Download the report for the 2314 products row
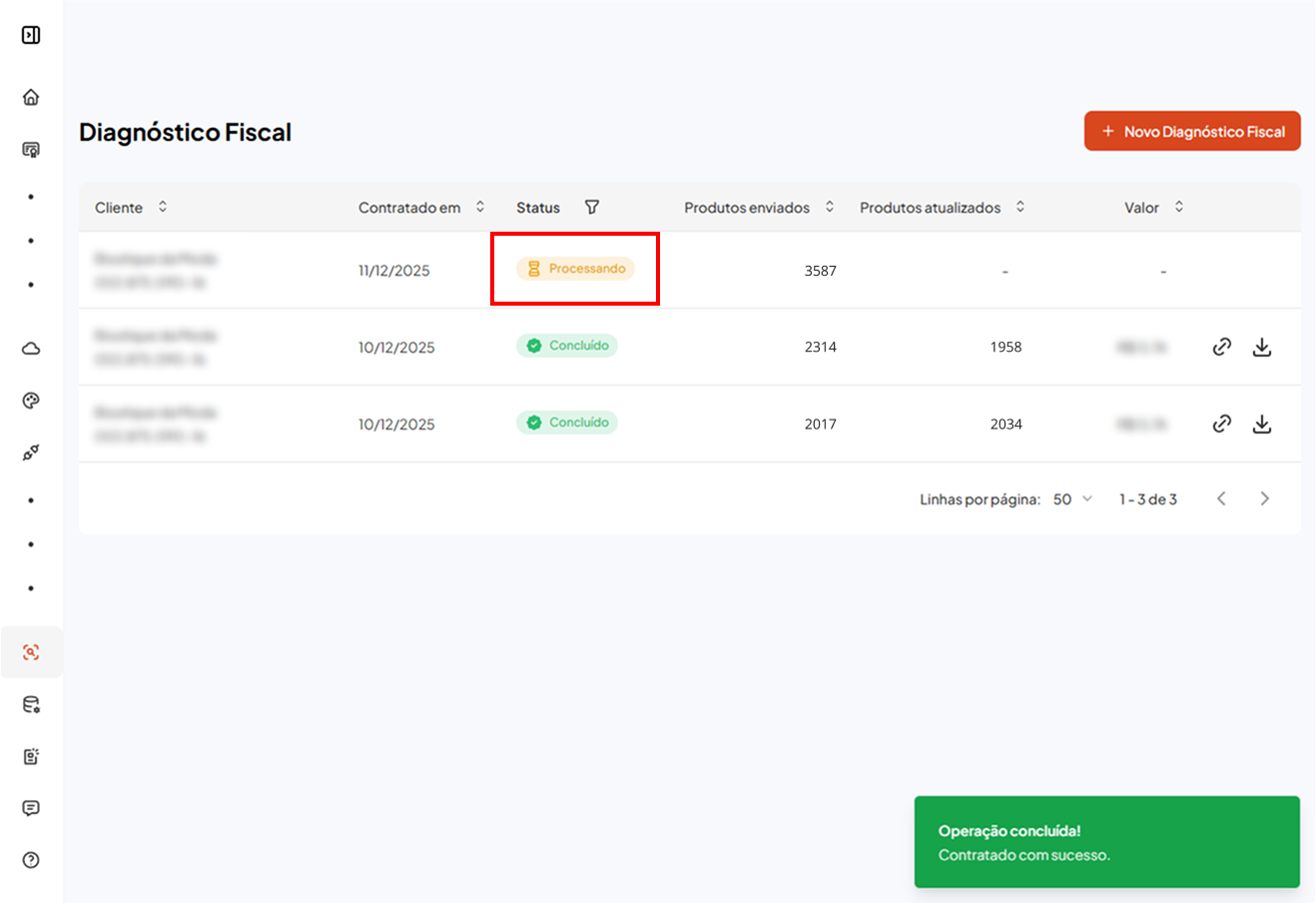Image resolution: width=1316 pixels, height=904 pixels. click(1262, 347)
